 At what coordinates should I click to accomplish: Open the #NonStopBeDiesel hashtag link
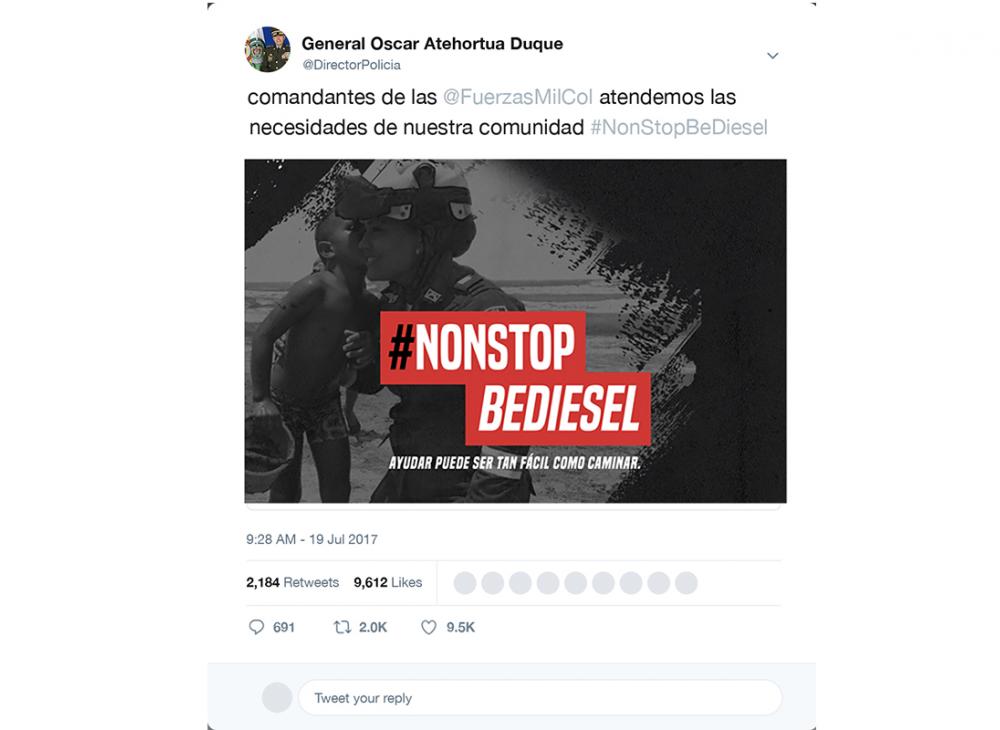click(x=679, y=128)
